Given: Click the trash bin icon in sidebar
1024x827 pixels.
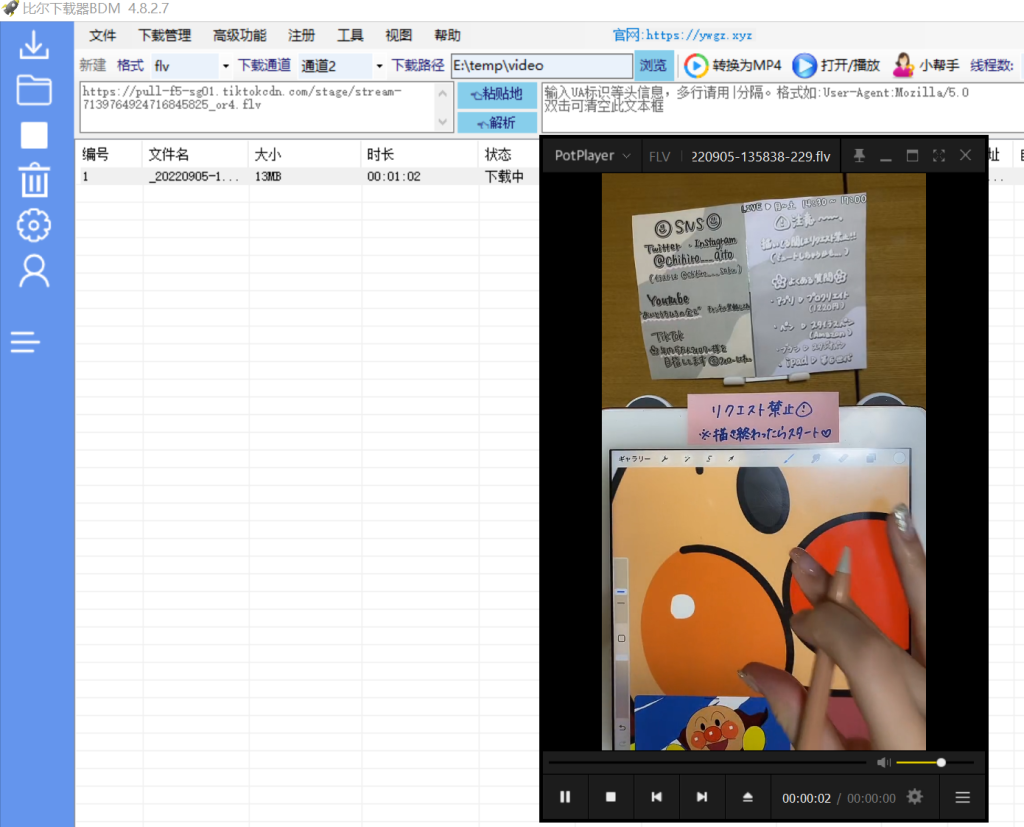Looking at the screenshot, I should pyautogui.click(x=34, y=180).
